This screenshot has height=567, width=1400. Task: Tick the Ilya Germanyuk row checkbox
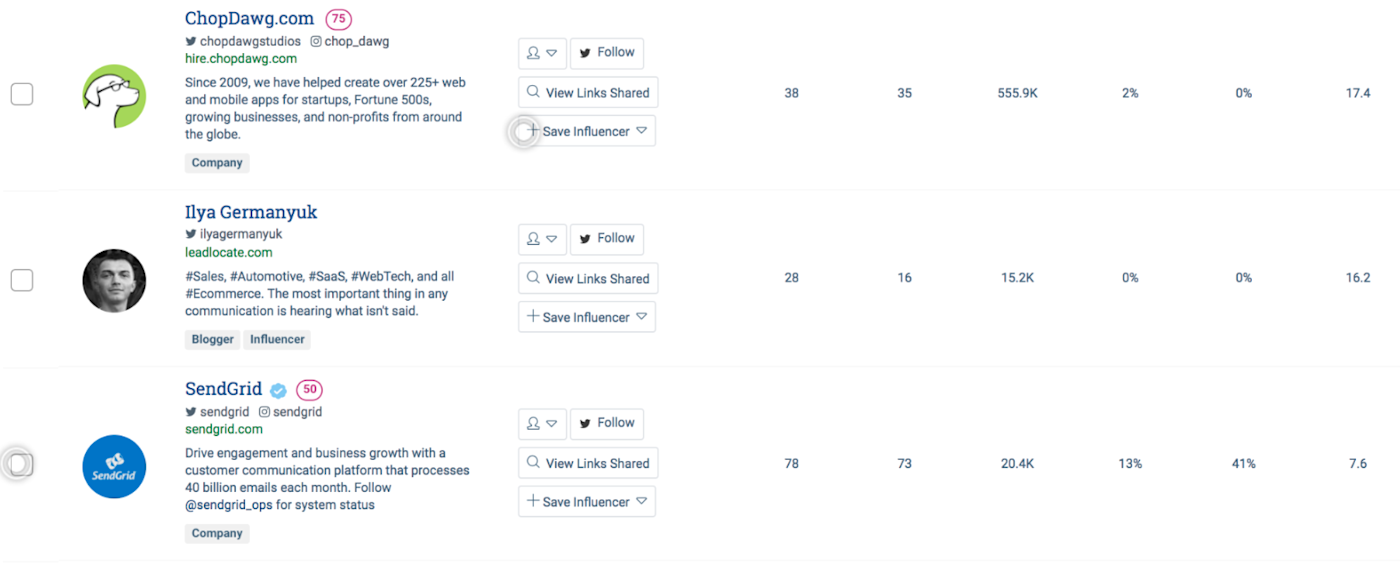pyautogui.click(x=22, y=280)
